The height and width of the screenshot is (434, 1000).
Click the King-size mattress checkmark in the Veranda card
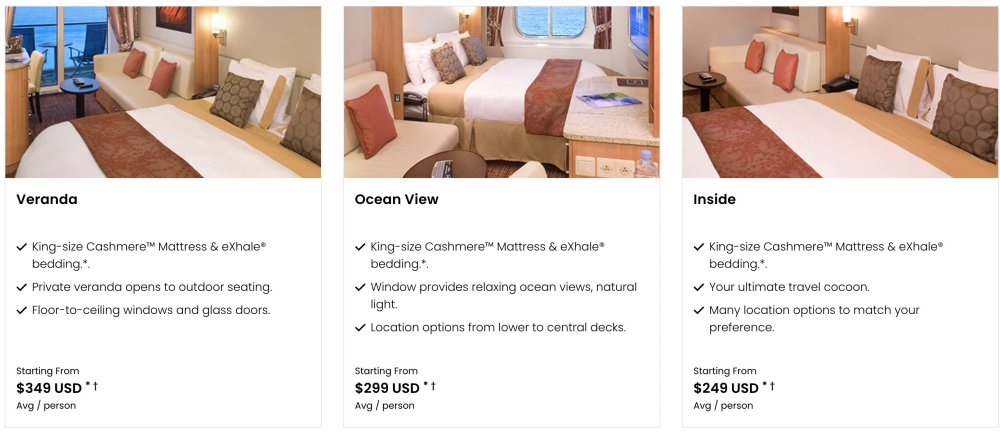point(22,246)
